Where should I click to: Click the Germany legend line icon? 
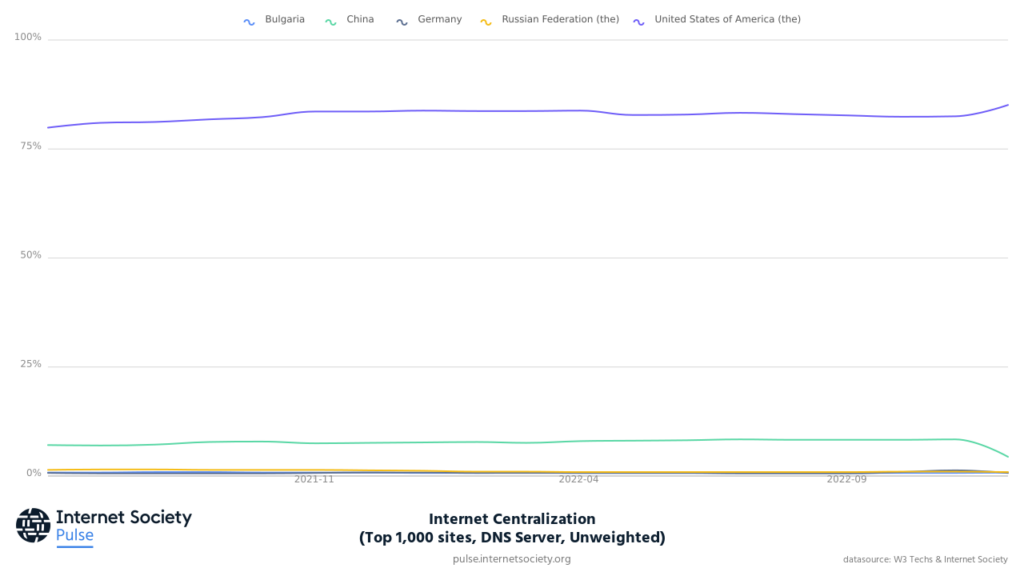point(401,20)
